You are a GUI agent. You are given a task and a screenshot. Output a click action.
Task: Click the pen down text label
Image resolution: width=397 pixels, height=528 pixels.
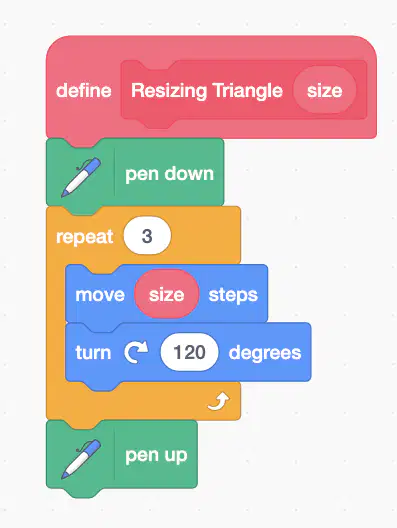(x=169, y=174)
